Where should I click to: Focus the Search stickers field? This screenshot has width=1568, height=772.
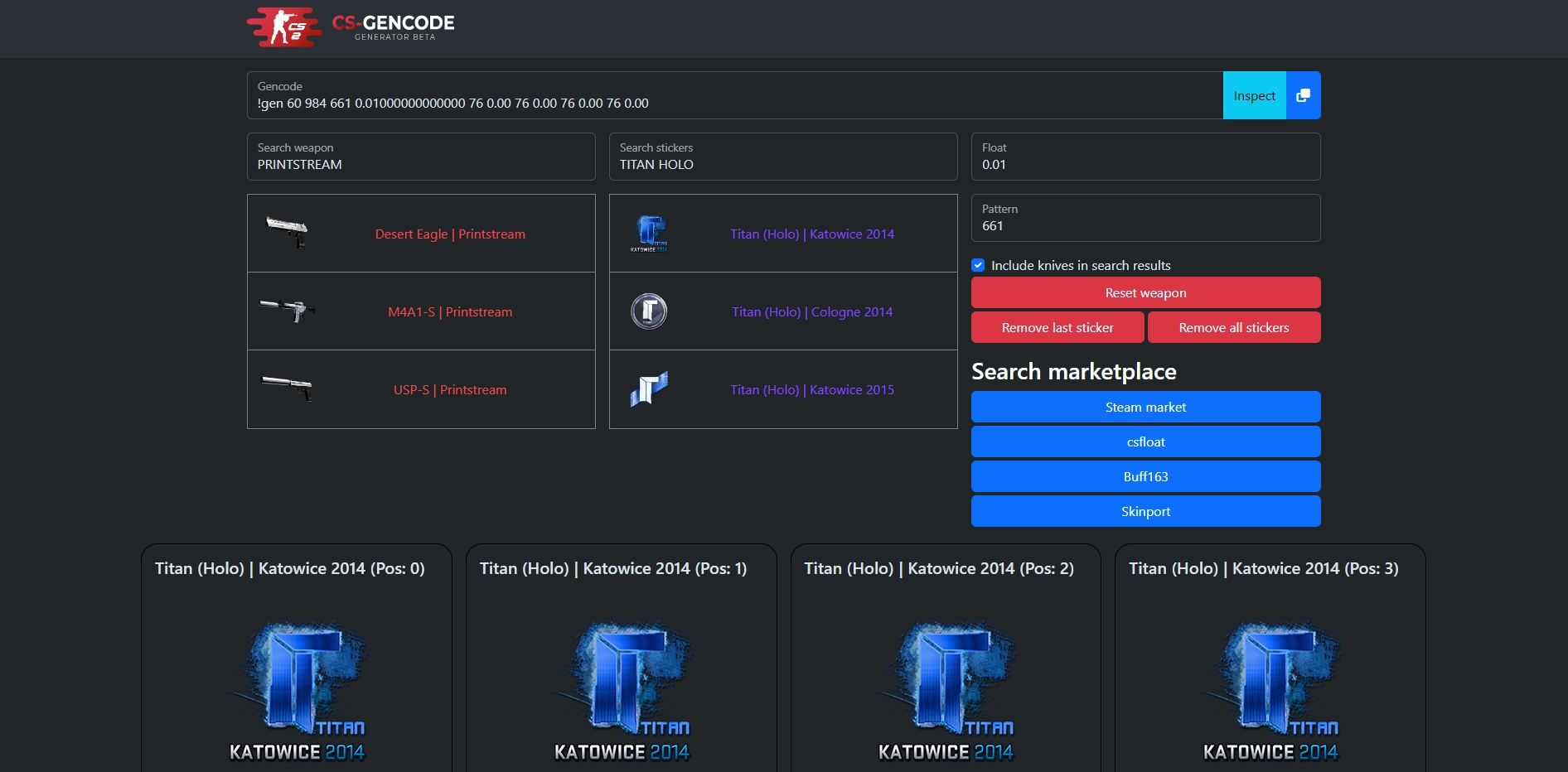click(783, 157)
